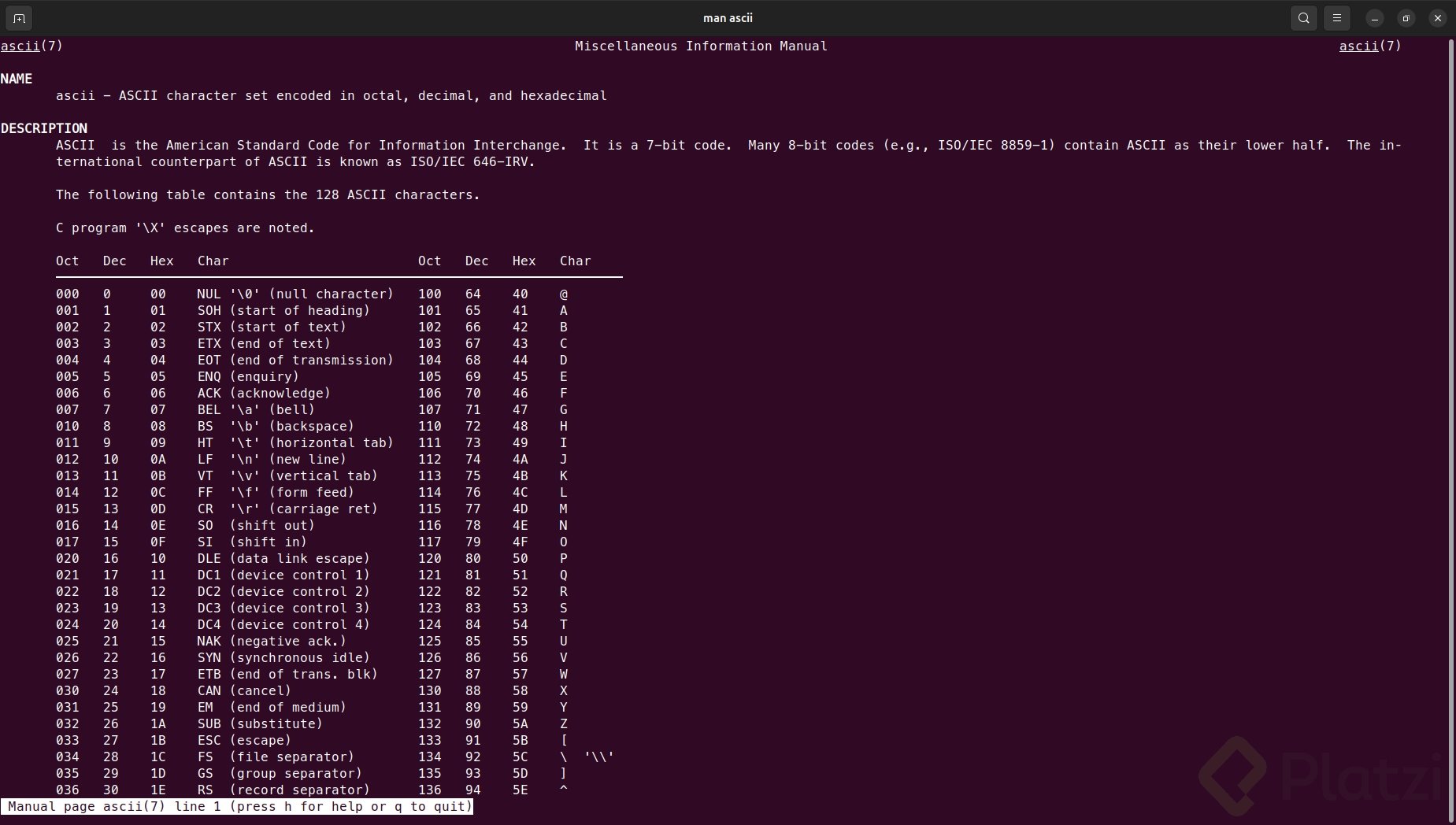Click the 'CR '\r' (carriage ret)' entry
The width and height of the screenshot is (1456, 825).
click(x=287, y=509)
